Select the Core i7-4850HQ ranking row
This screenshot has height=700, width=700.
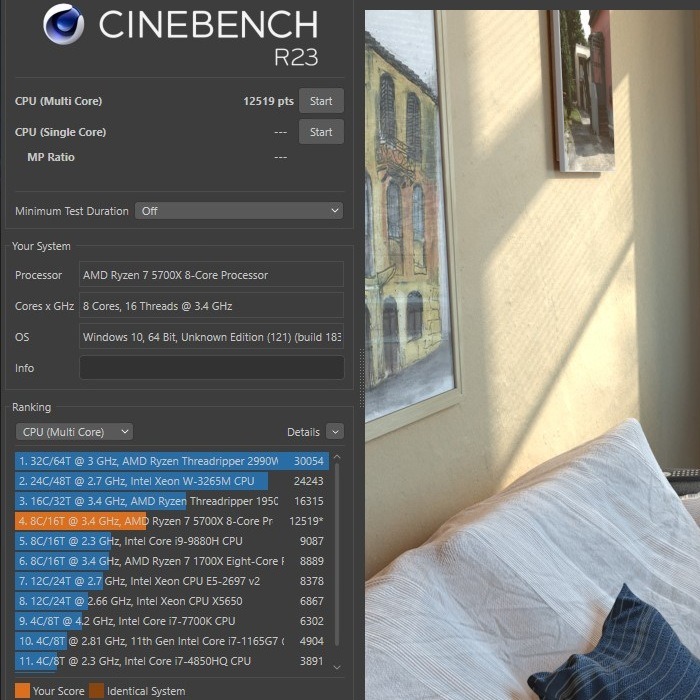tap(172, 661)
